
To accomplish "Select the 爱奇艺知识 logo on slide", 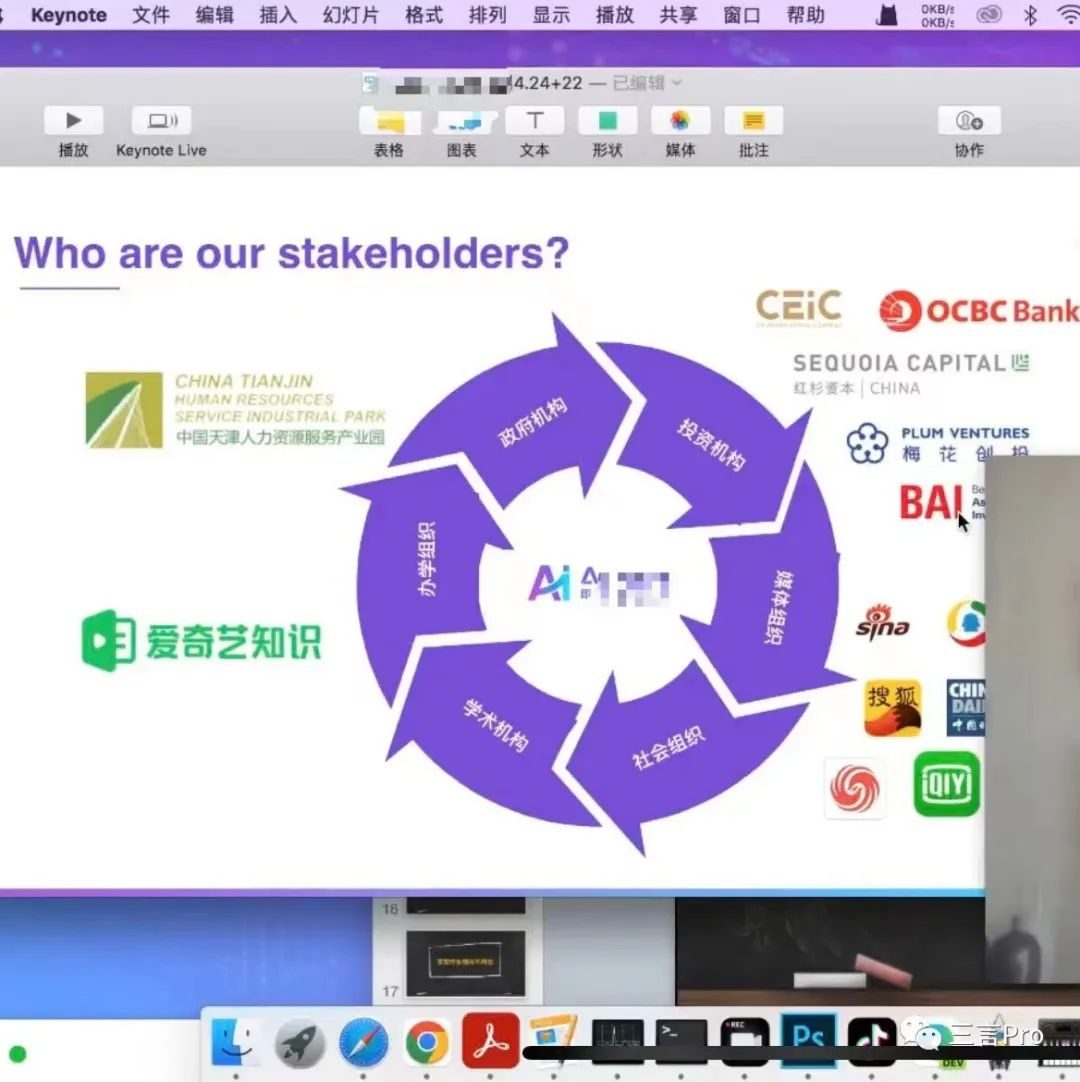I will [202, 641].
